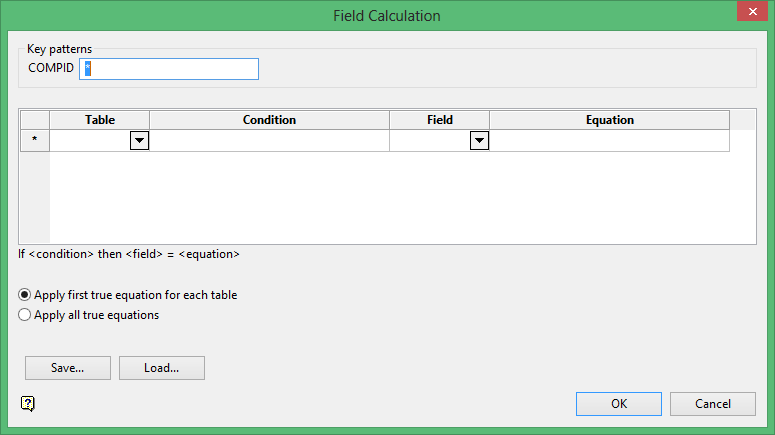Click the Field Calculation title bar
The width and height of the screenshot is (775, 435).
(386, 15)
